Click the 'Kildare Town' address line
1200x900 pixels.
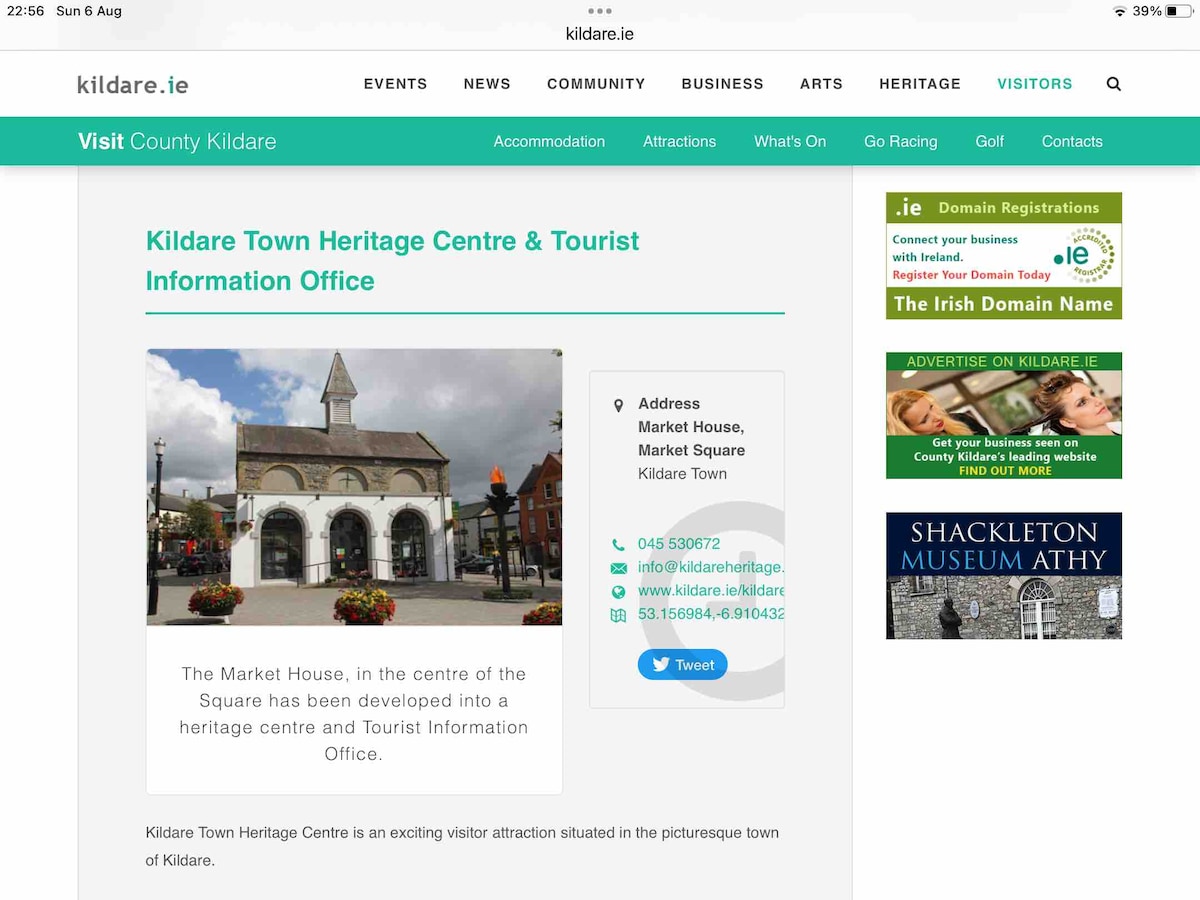[683, 474]
